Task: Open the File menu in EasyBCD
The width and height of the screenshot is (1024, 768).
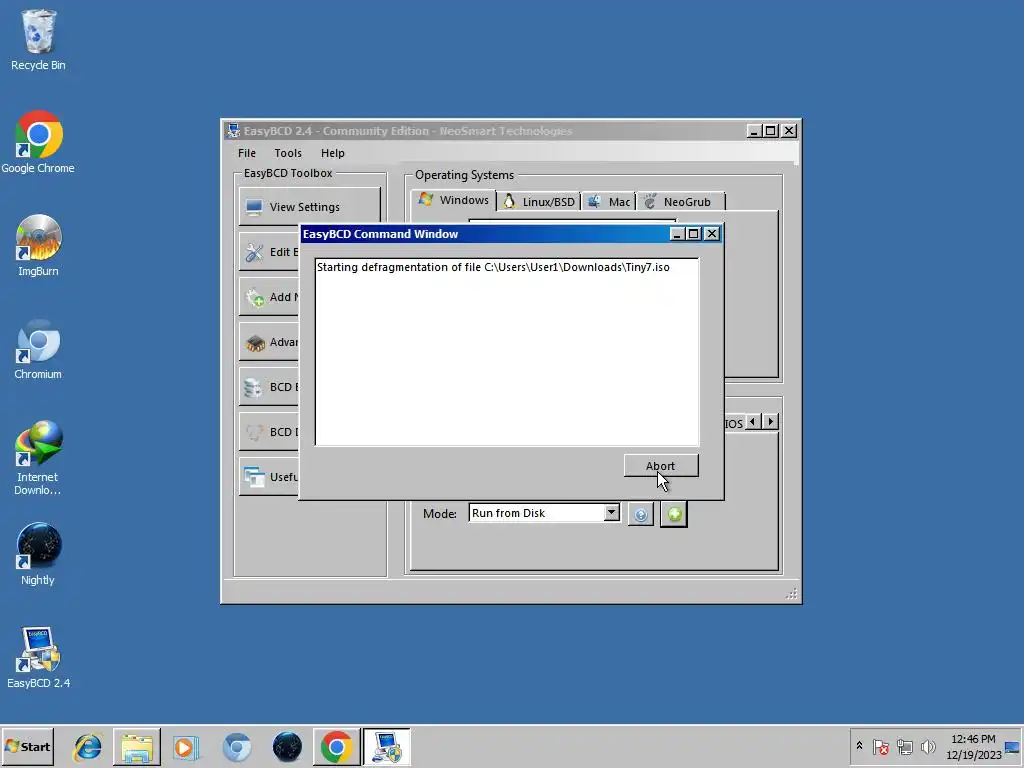Action: pos(247,153)
